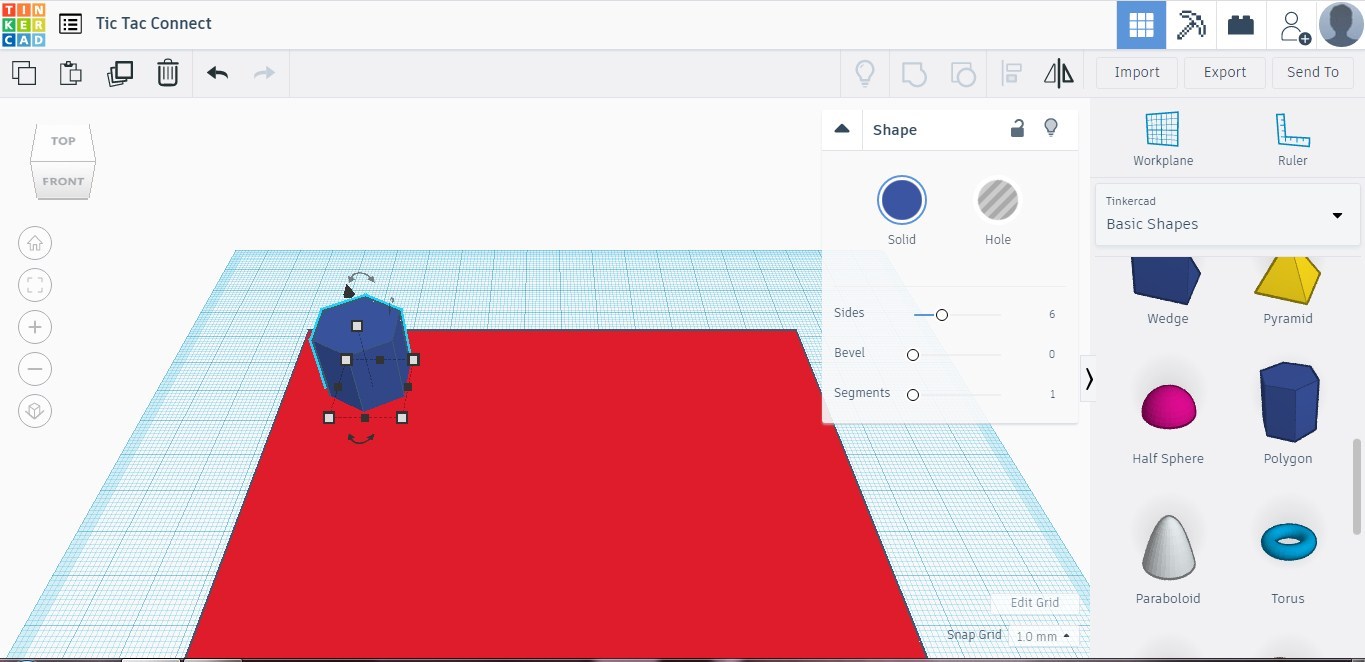Click the Align tool

1011,72
